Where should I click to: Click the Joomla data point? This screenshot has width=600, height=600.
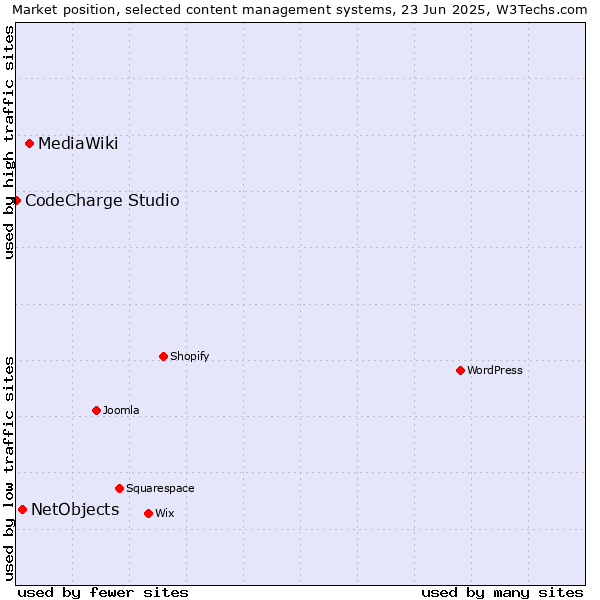point(96,411)
